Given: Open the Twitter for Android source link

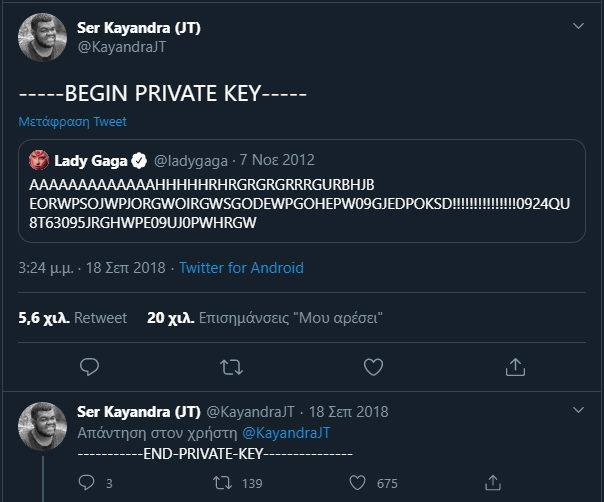Looking at the screenshot, I should pyautogui.click(x=241, y=268).
